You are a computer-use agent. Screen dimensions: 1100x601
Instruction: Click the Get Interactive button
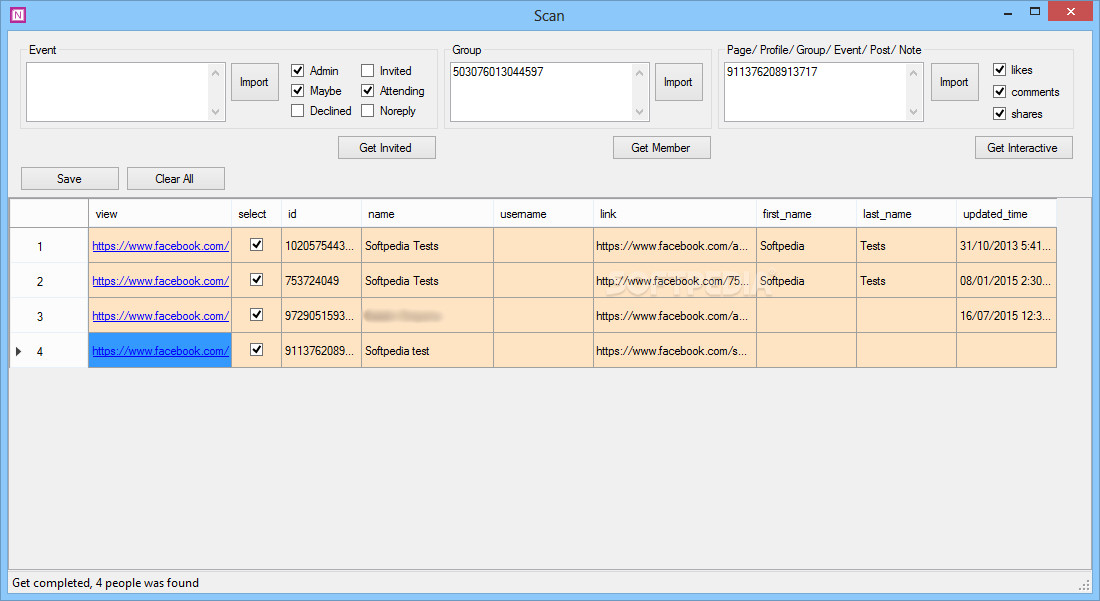coord(1024,147)
